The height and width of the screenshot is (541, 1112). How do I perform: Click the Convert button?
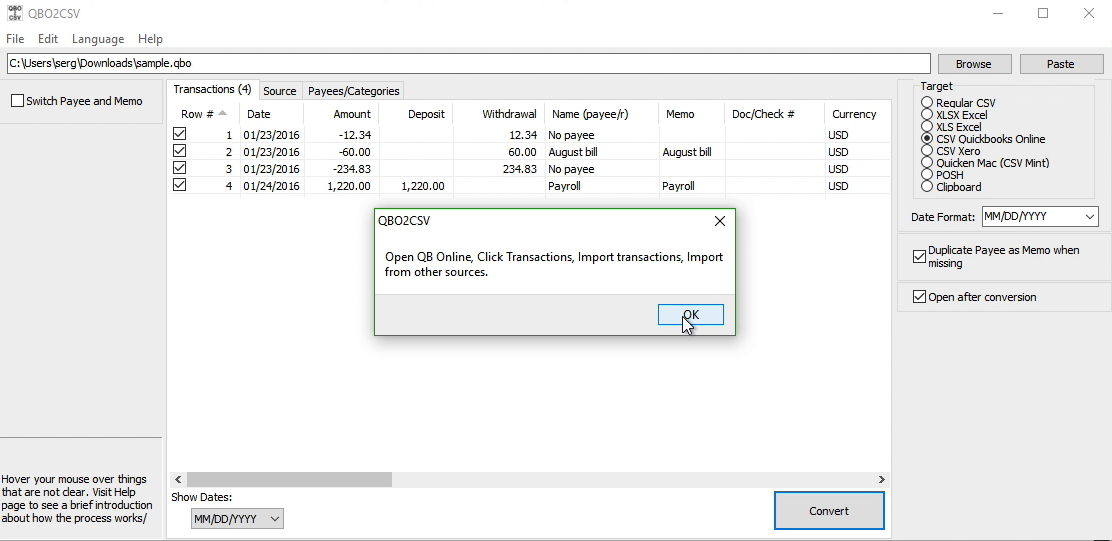[x=829, y=511]
